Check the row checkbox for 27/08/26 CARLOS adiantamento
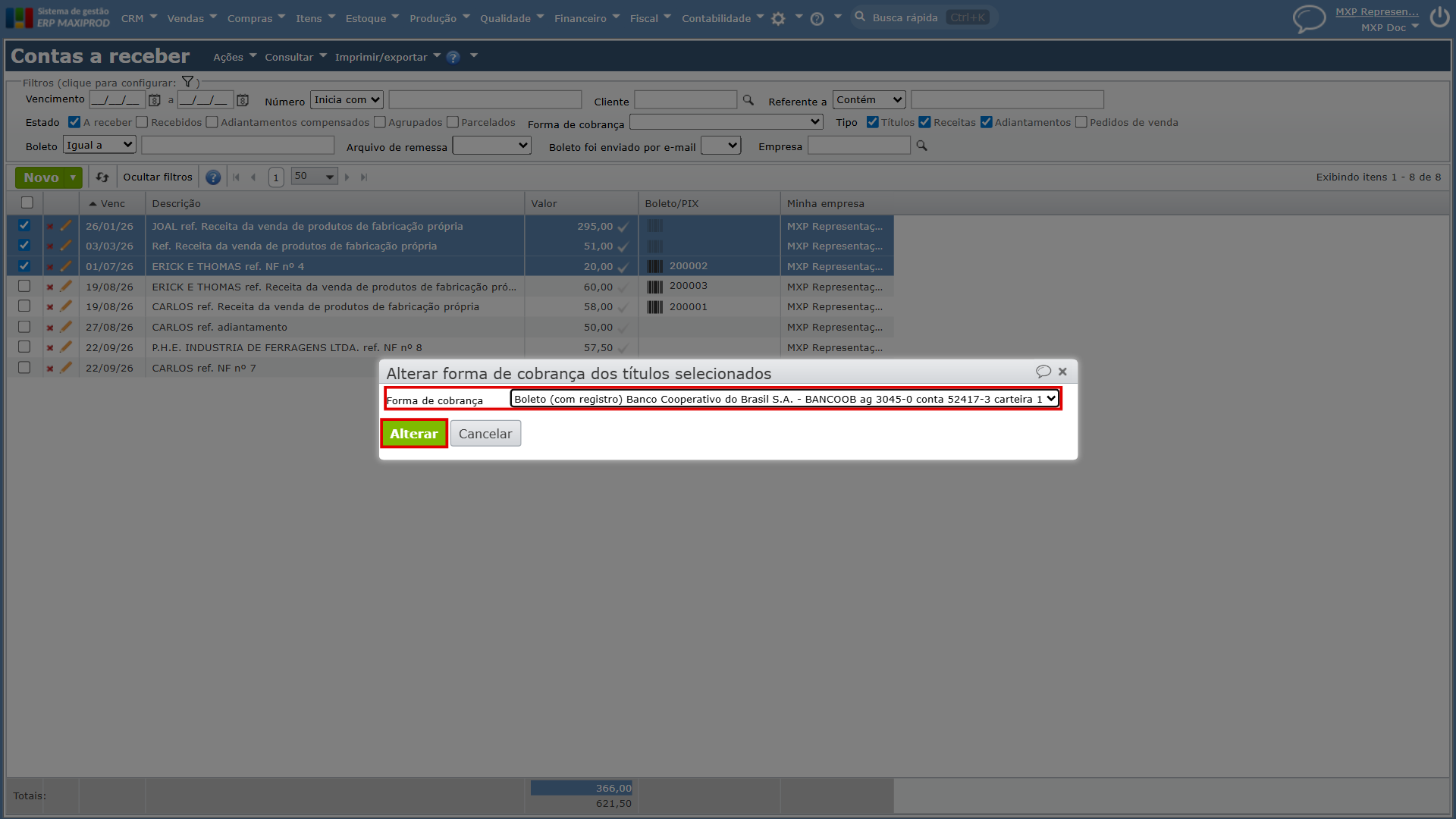Image resolution: width=1456 pixels, height=819 pixels. tap(24, 327)
